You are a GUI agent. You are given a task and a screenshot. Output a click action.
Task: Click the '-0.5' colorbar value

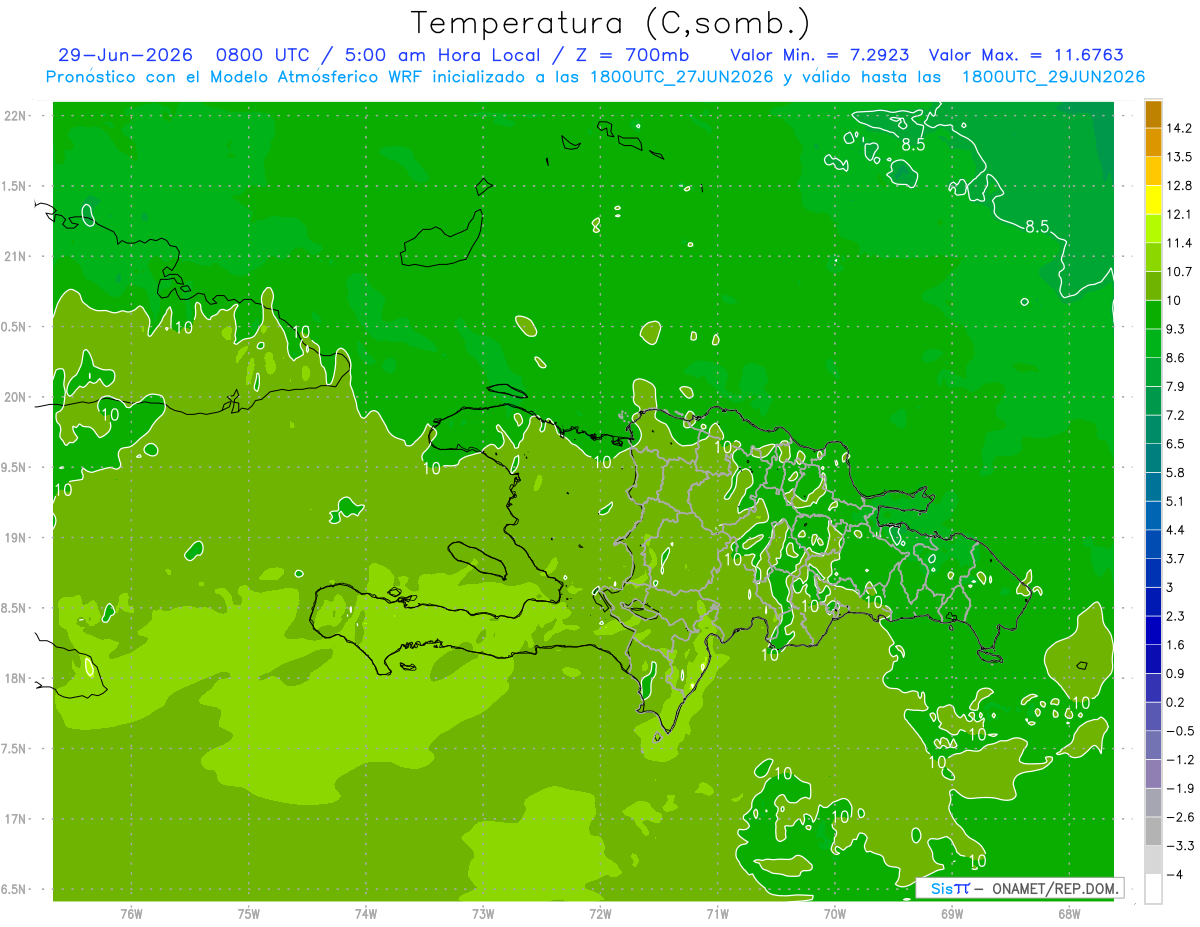point(1179,731)
